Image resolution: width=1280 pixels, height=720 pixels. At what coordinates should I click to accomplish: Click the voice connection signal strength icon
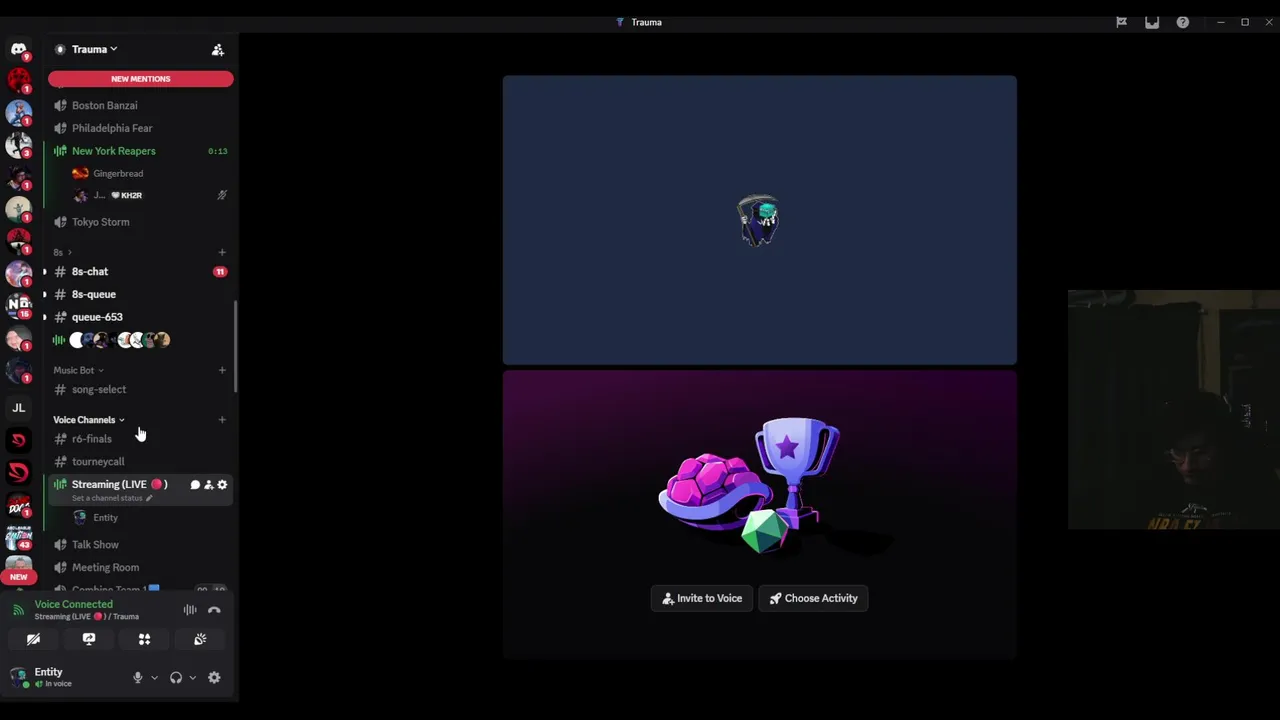18,610
